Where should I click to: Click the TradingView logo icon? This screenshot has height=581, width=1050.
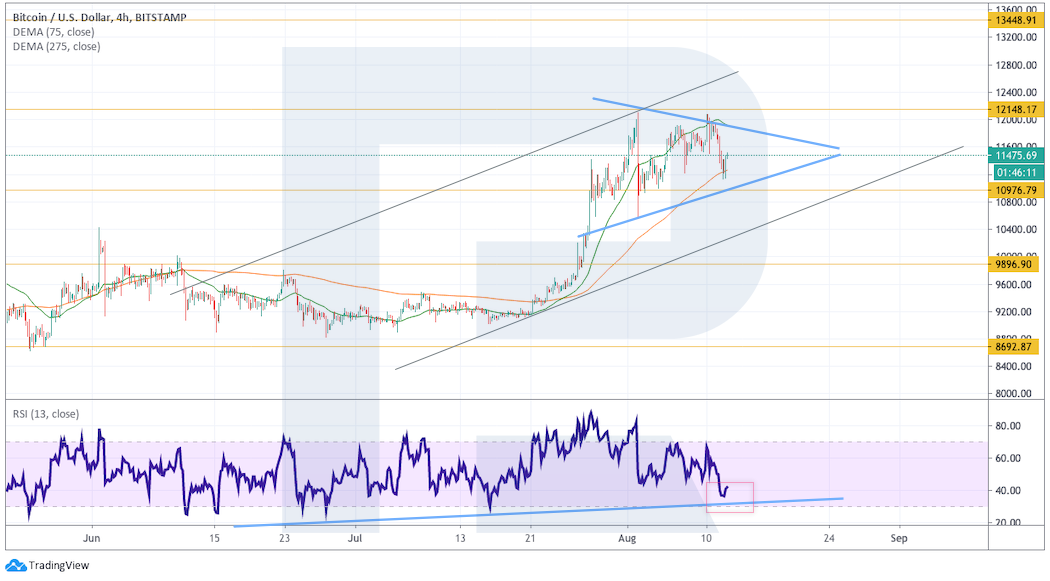click(x=16, y=565)
